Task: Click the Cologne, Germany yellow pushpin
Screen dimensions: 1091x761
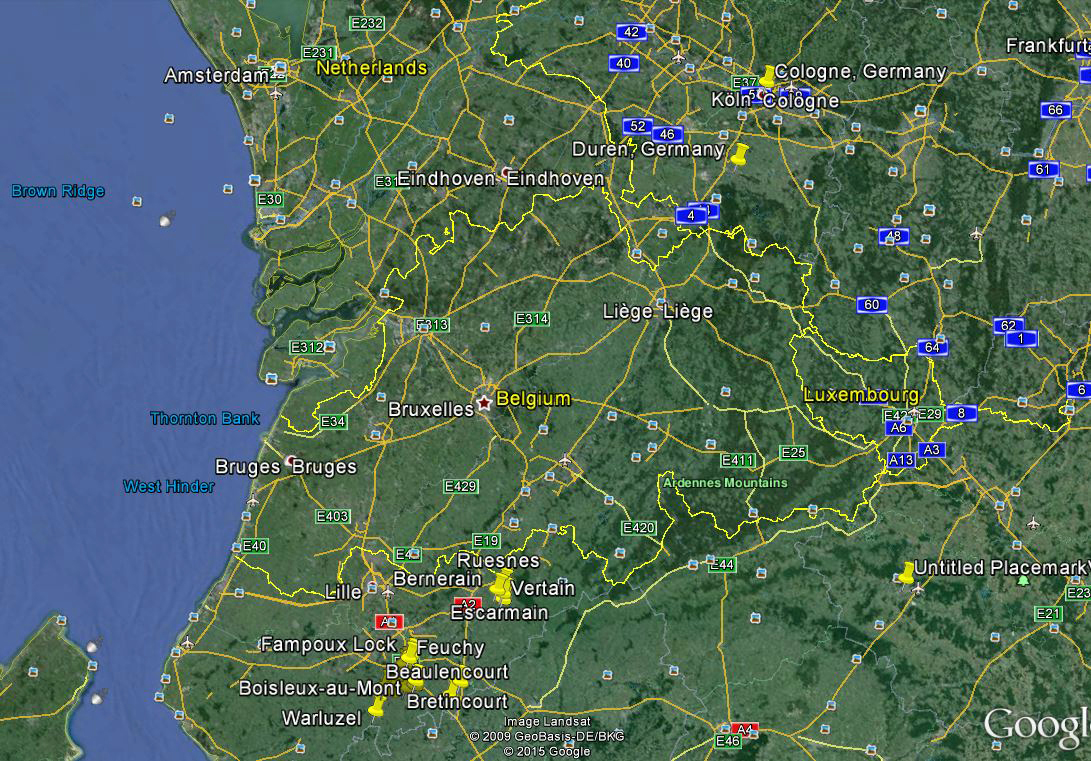Action: [767, 76]
